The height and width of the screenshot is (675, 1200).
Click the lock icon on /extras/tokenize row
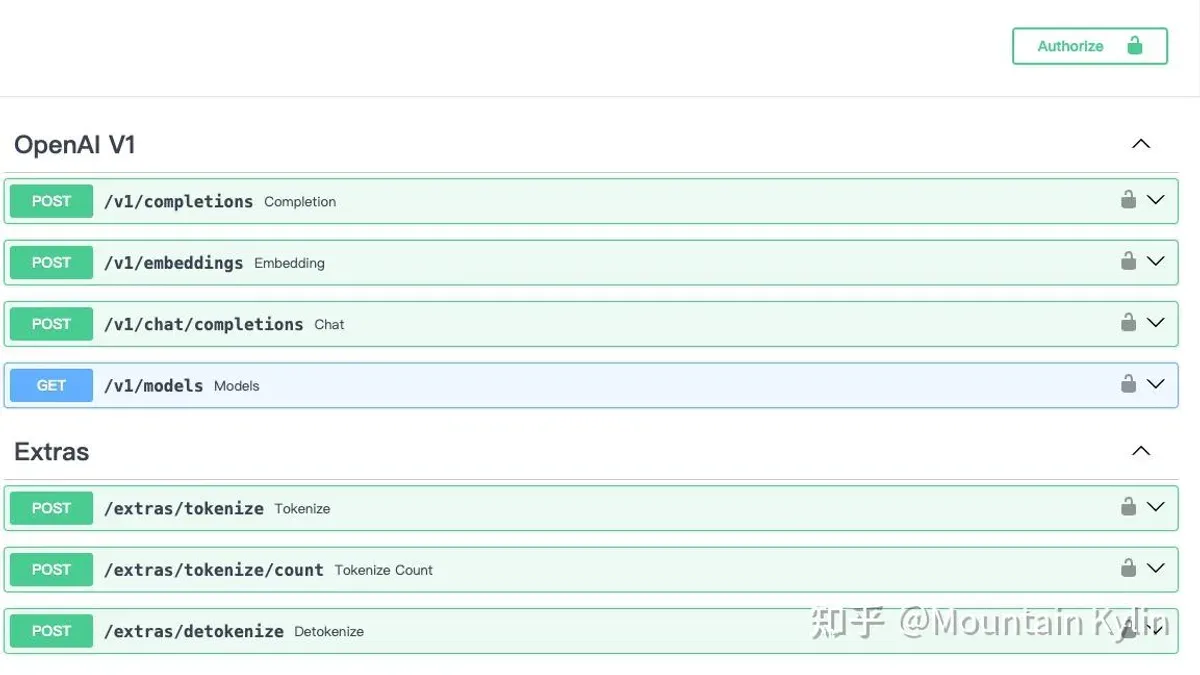[x=1128, y=506]
